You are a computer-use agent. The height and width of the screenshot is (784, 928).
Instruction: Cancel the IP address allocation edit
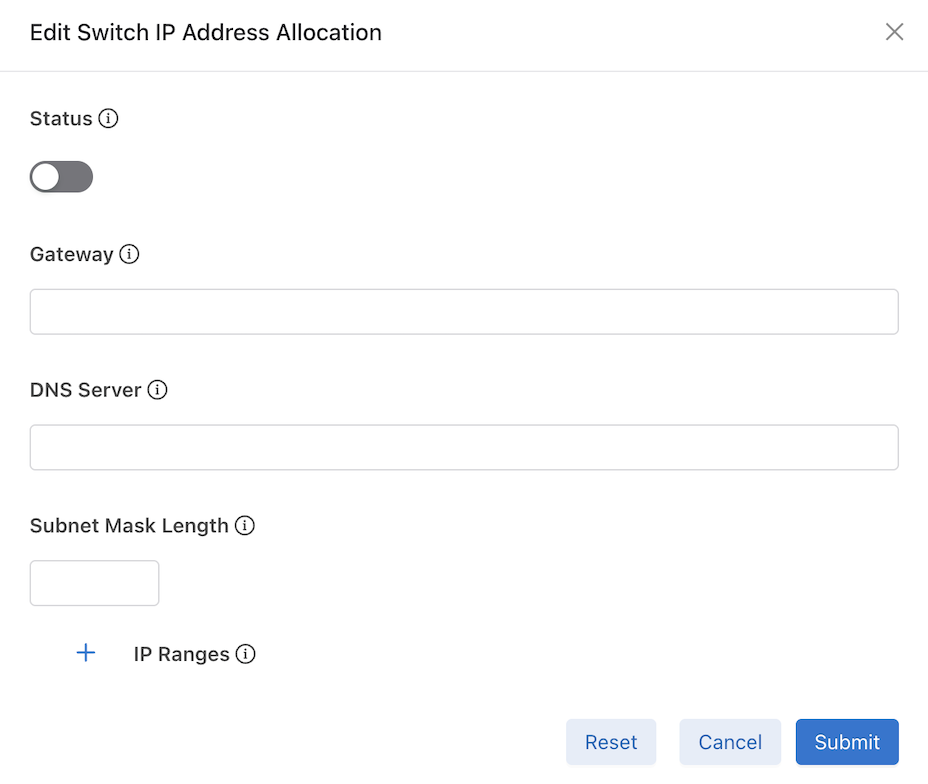(730, 742)
